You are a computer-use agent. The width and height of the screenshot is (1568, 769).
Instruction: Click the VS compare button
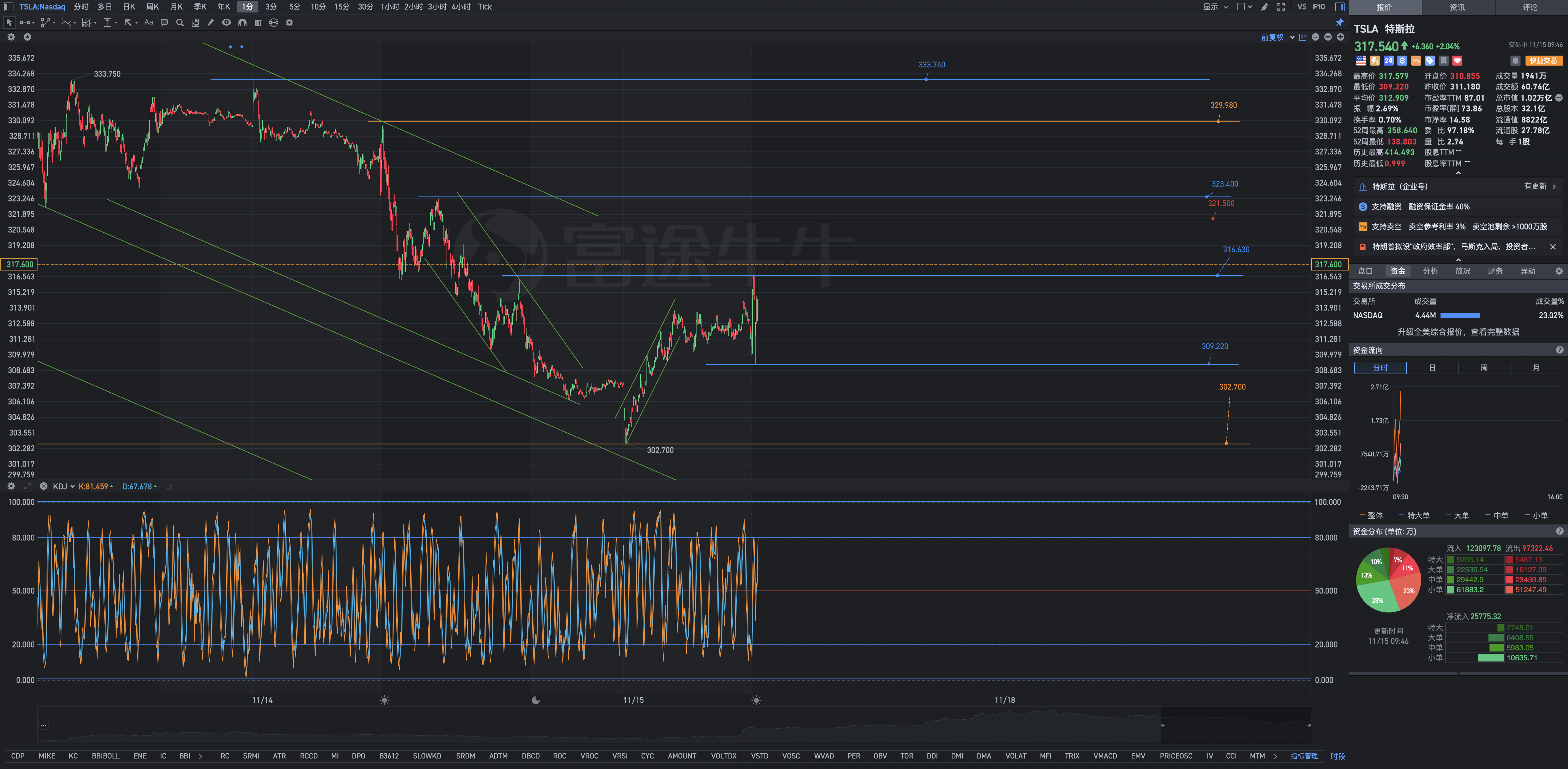point(1301,7)
